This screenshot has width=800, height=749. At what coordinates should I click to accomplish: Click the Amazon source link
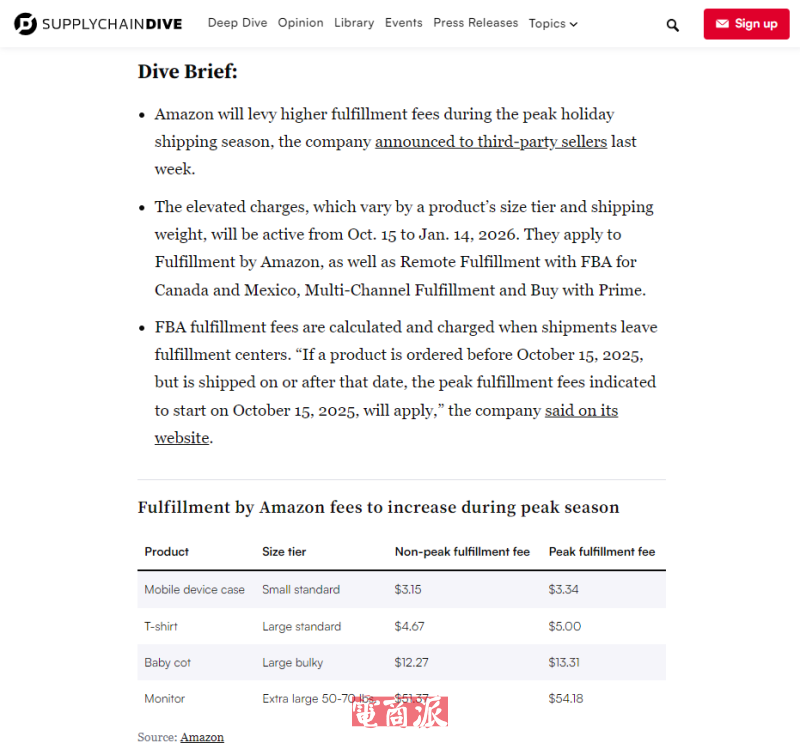[202, 738]
